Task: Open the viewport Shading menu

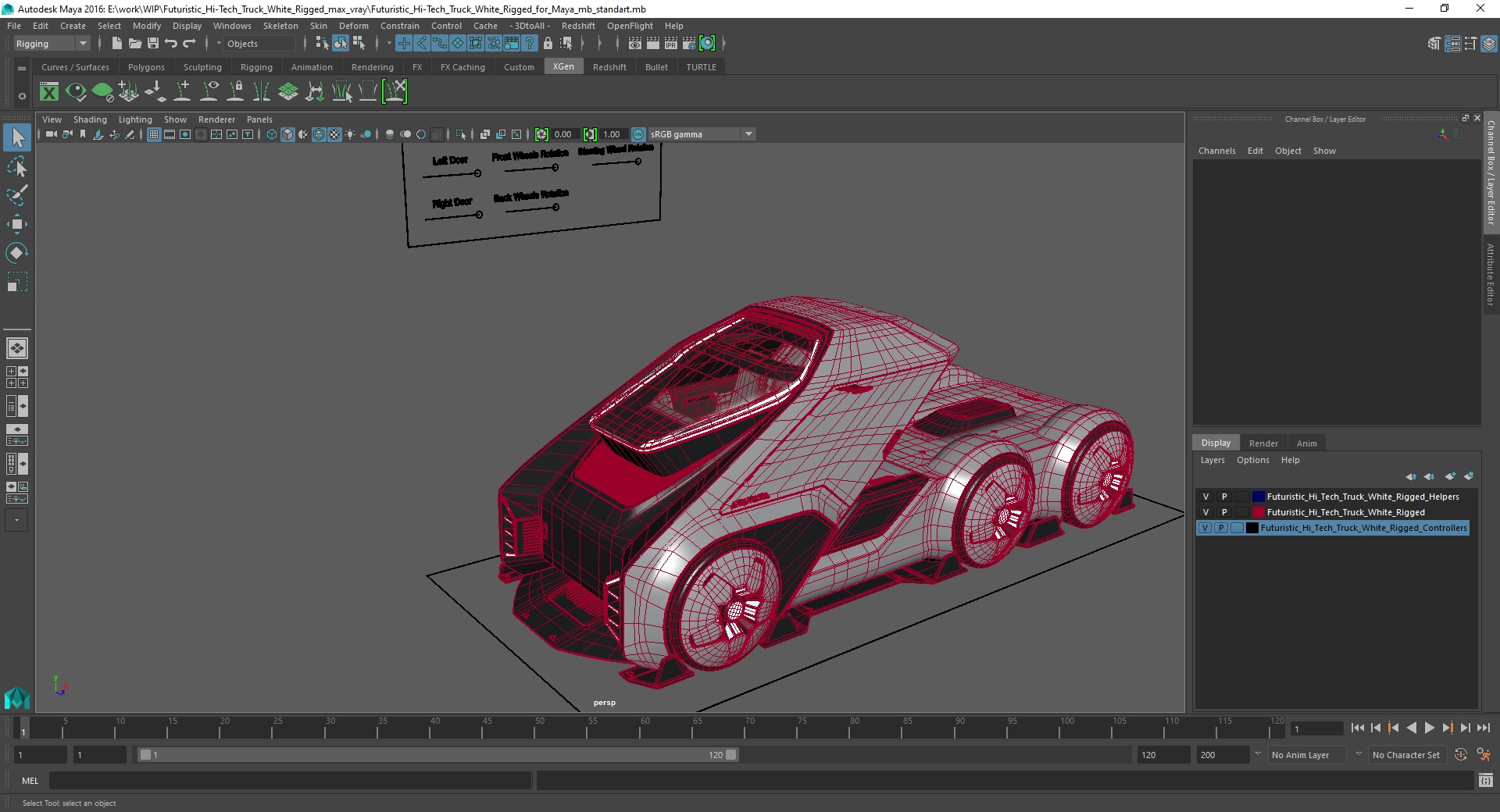Action: [90, 119]
